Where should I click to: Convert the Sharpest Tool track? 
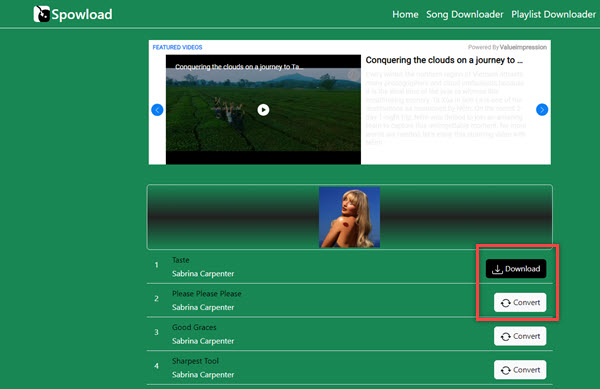pos(520,370)
